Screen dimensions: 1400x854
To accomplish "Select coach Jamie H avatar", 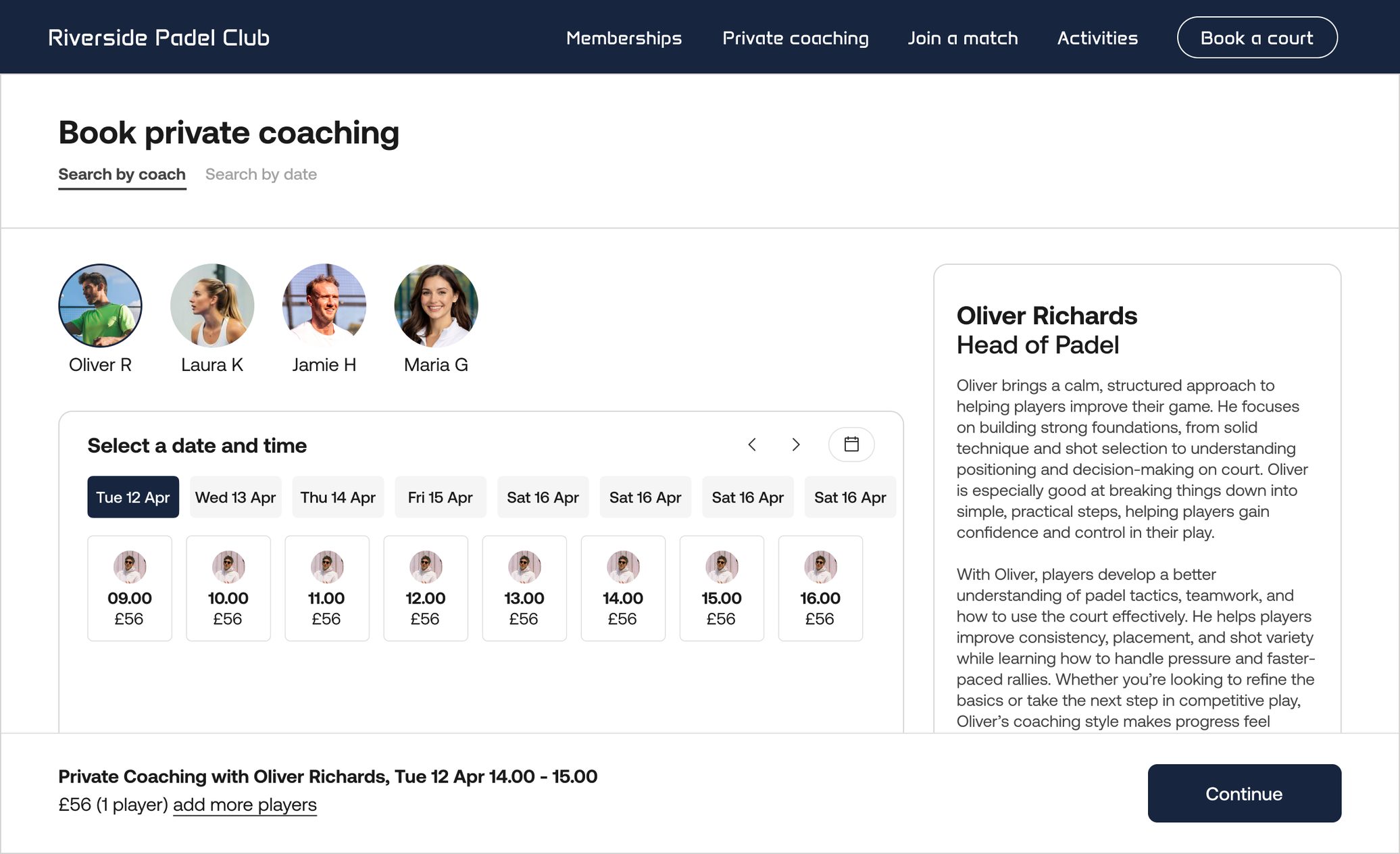I will coord(324,305).
